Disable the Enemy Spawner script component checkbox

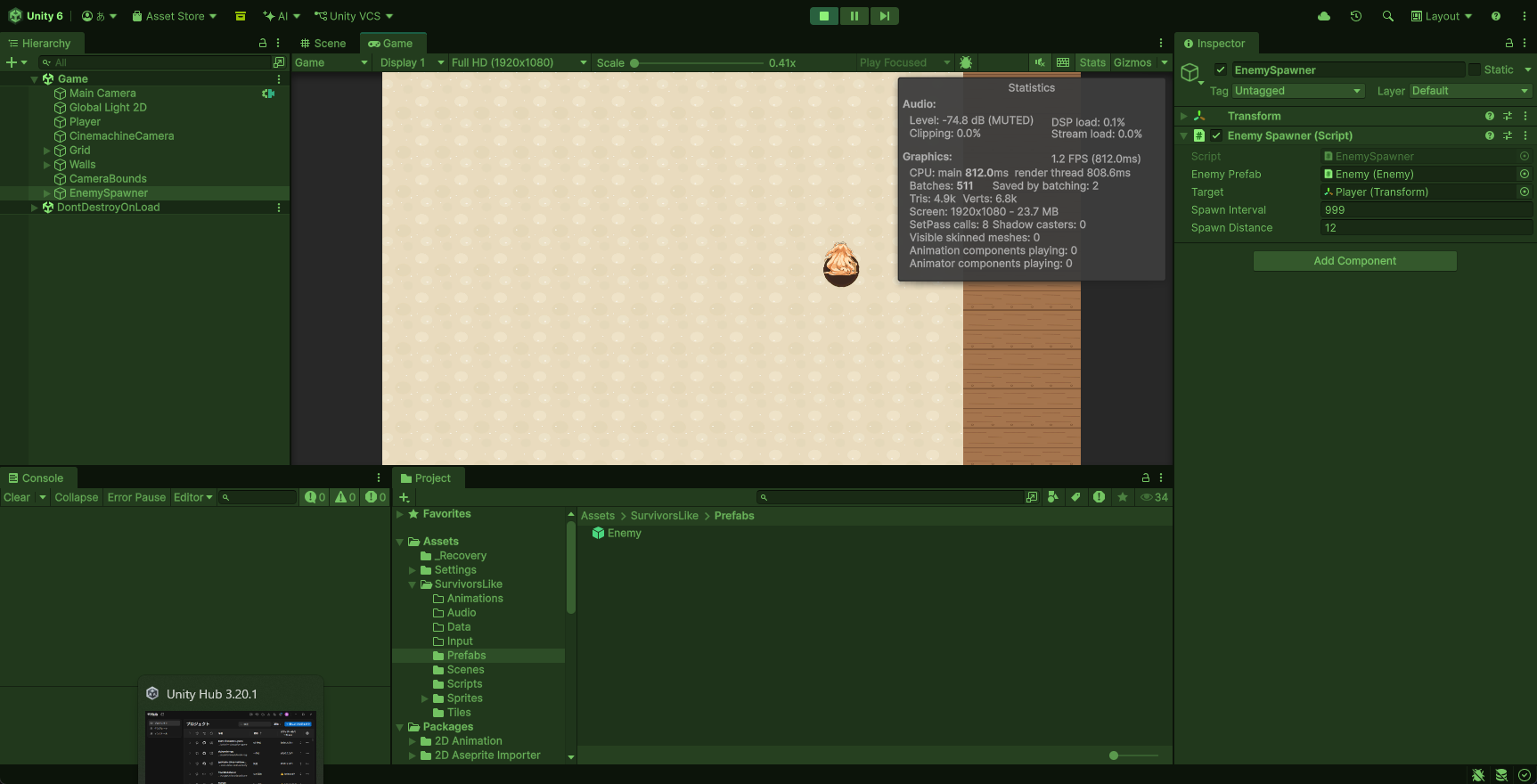1216,135
